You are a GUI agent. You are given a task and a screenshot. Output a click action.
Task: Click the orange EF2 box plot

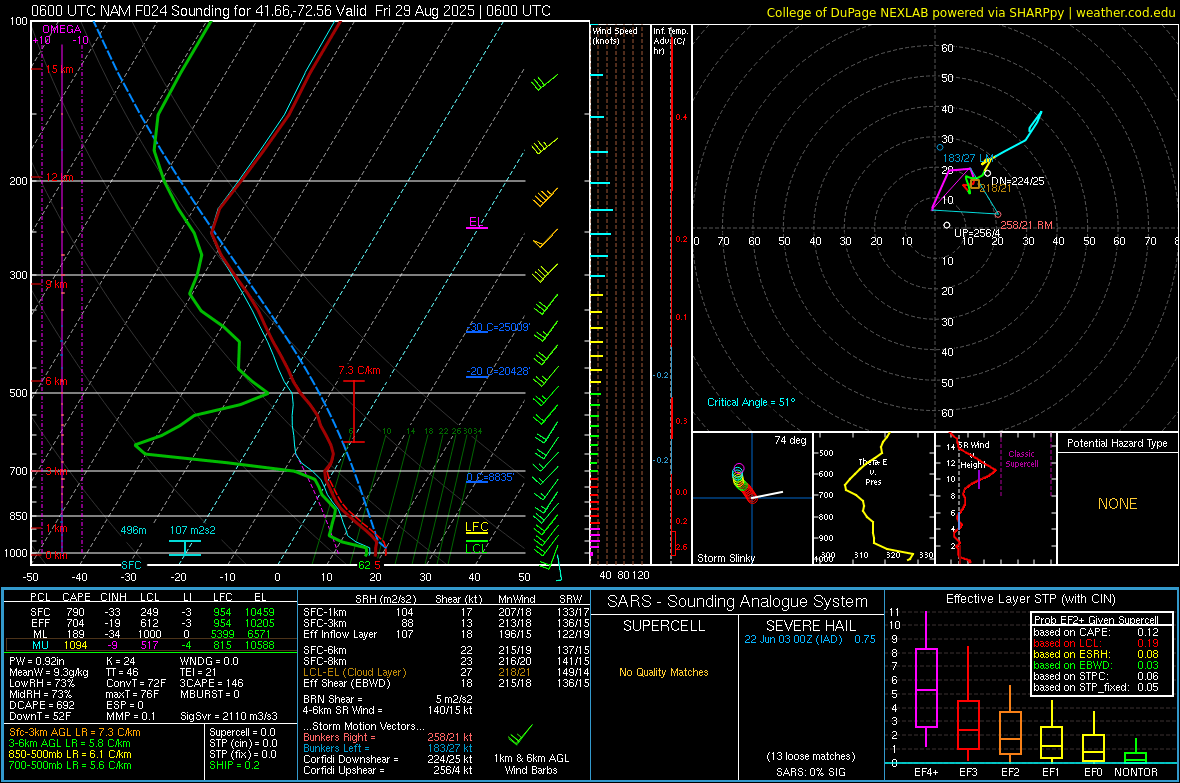click(x=1010, y=733)
